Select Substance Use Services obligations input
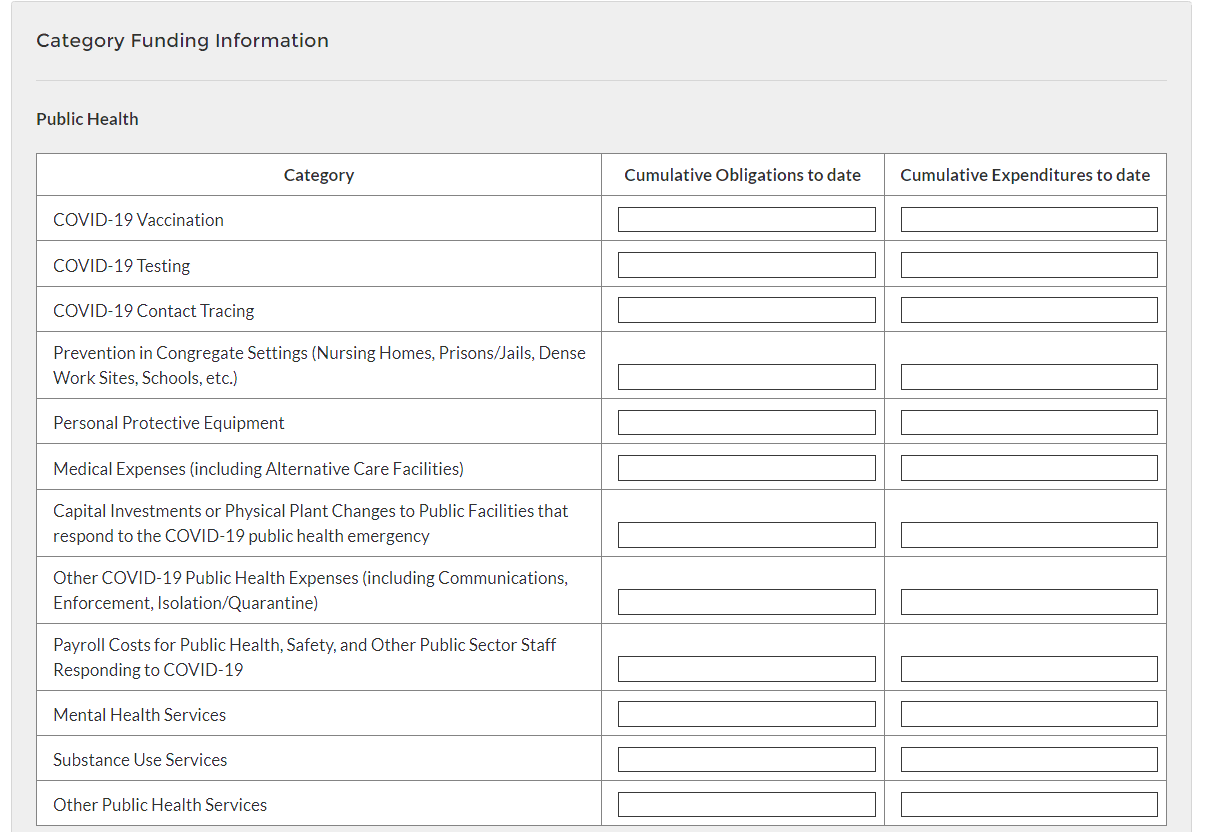The width and height of the screenshot is (1205, 832). click(x=746, y=759)
